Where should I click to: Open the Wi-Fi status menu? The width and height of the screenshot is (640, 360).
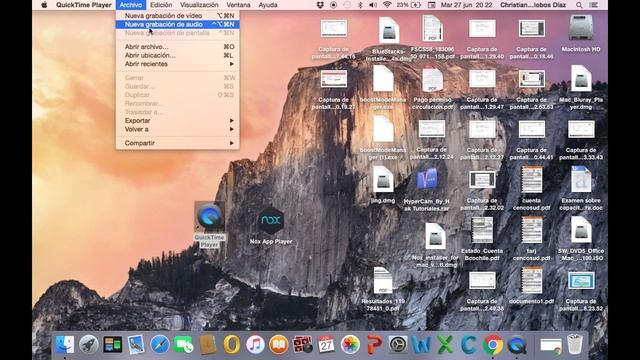(x=387, y=5)
